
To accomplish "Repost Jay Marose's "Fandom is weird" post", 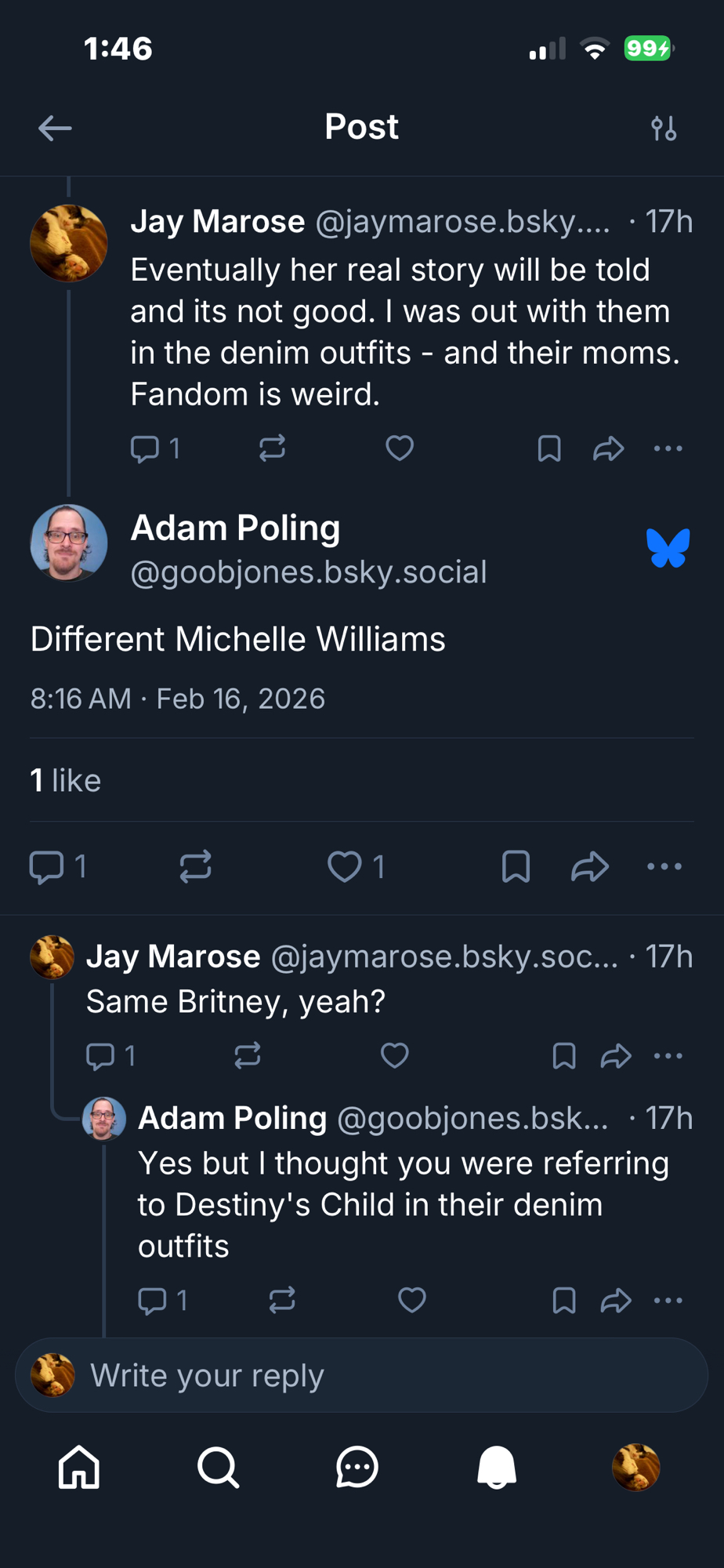I will pyautogui.click(x=272, y=448).
